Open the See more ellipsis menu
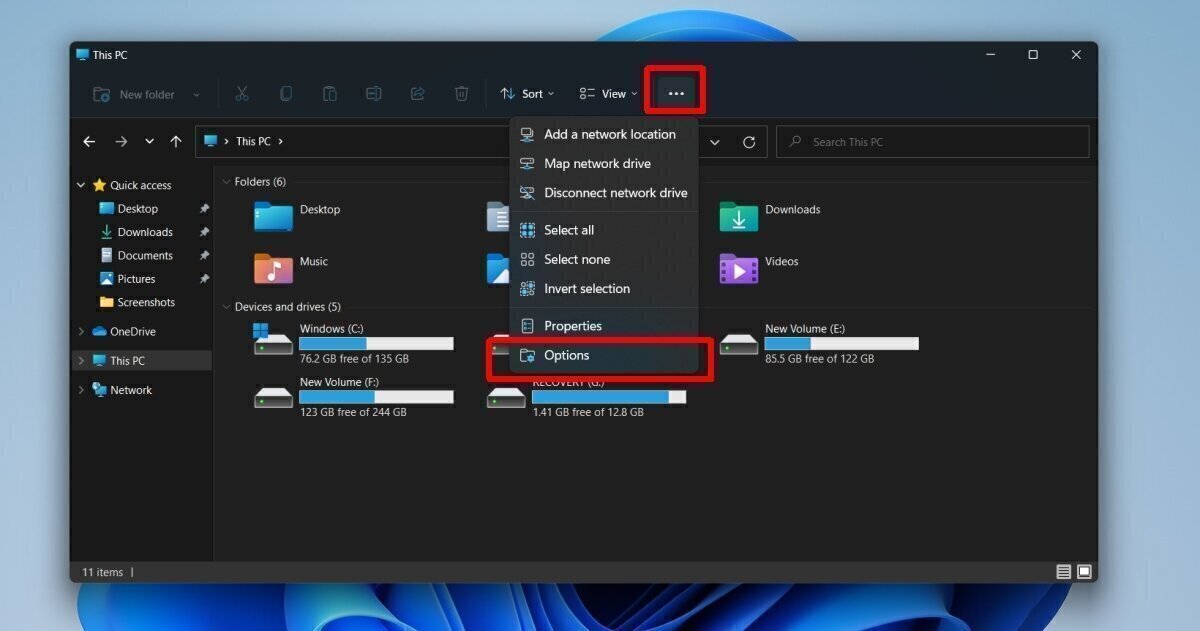This screenshot has width=1200, height=631. [674, 93]
